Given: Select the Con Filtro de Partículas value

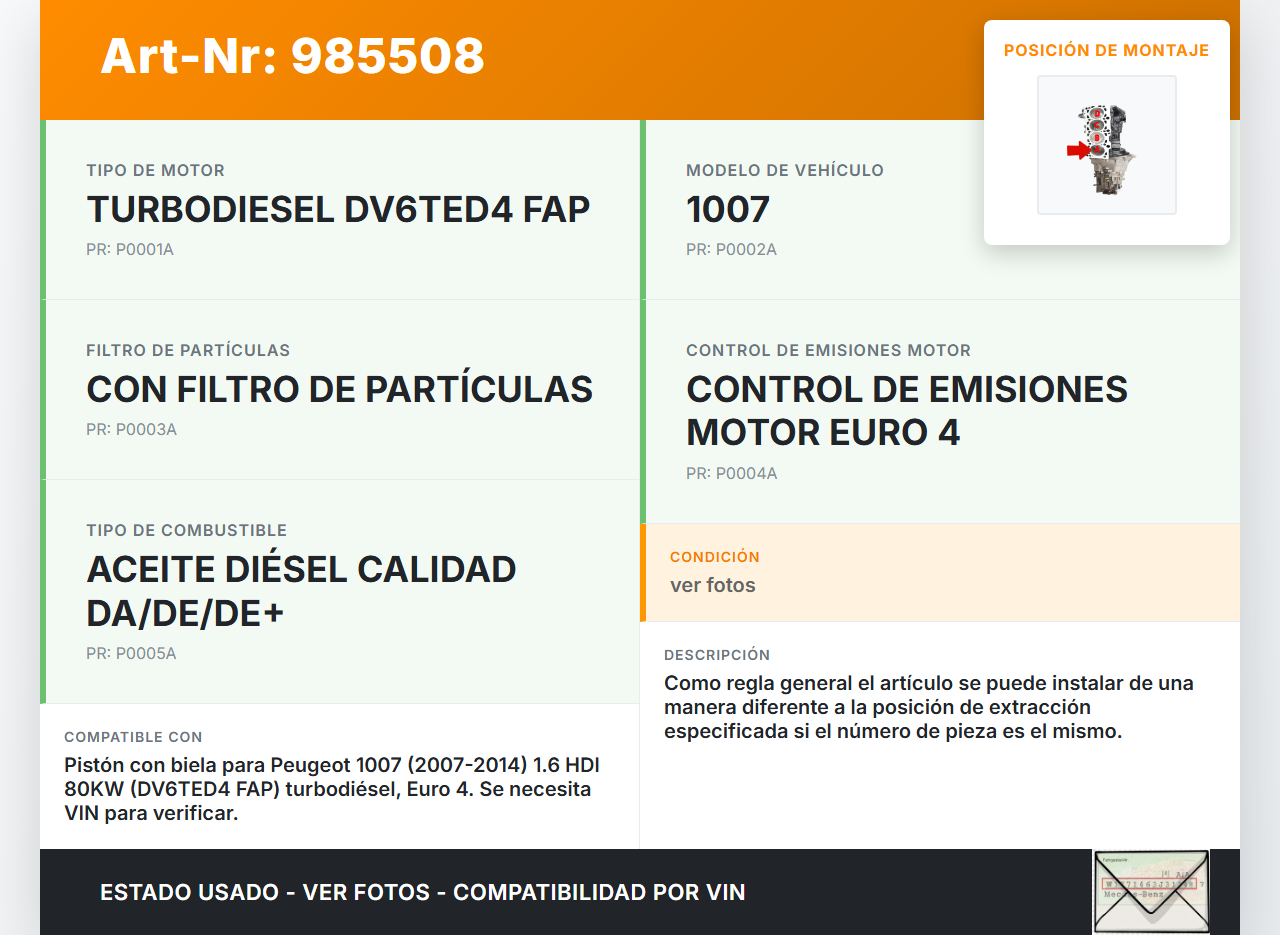Looking at the screenshot, I should pyautogui.click(x=339, y=390).
